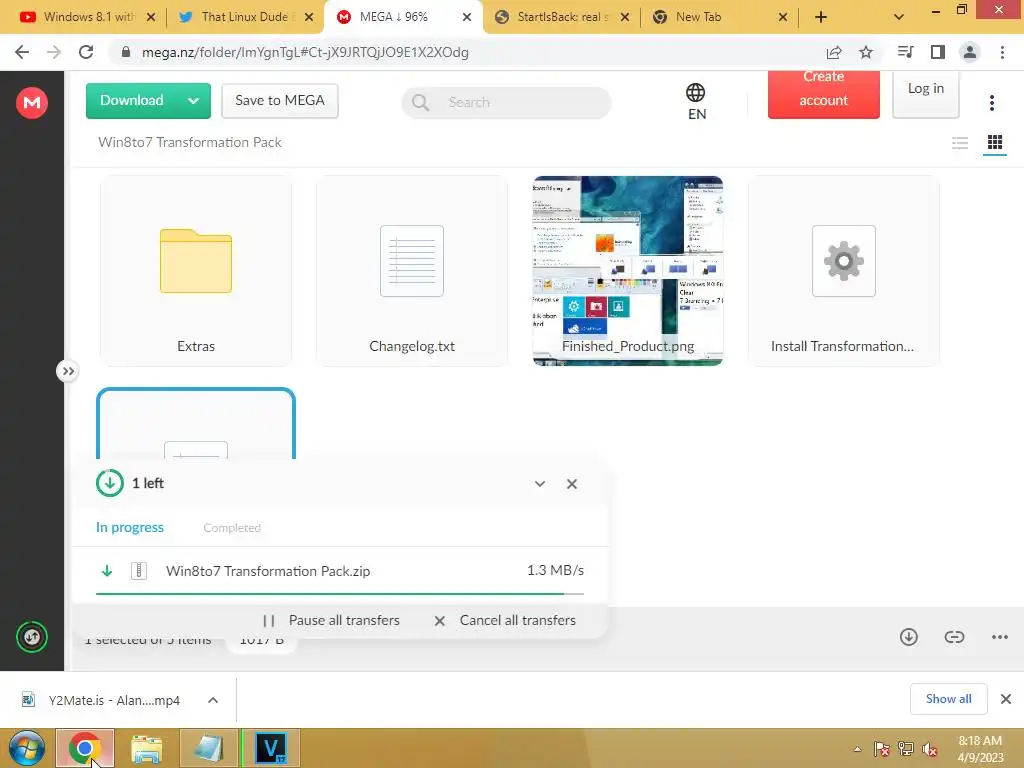Open the Vegas Pro taskbar icon
The image size is (1024, 768).
coord(271,748)
